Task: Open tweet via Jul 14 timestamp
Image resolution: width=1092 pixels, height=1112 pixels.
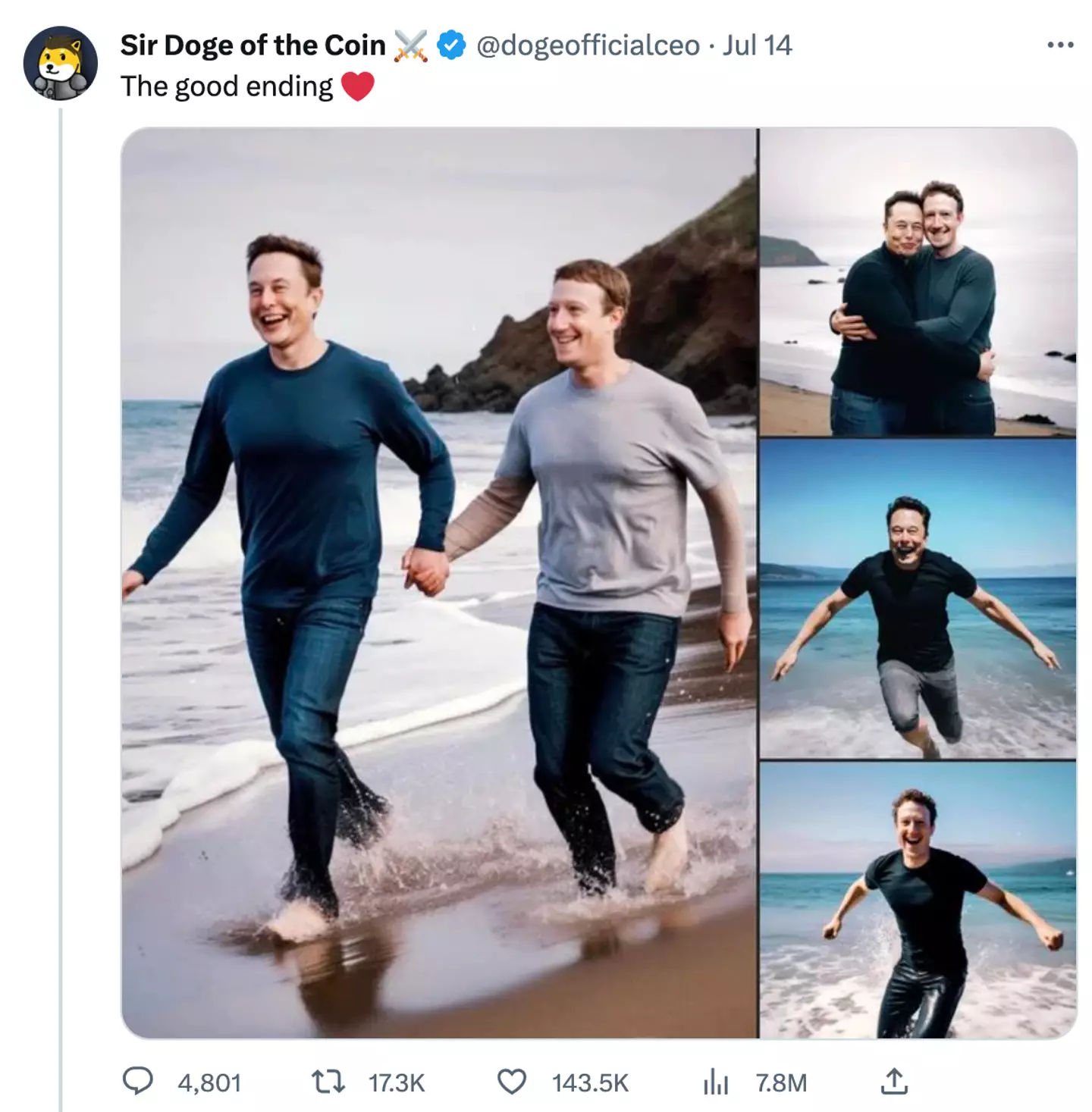Action: click(x=758, y=47)
